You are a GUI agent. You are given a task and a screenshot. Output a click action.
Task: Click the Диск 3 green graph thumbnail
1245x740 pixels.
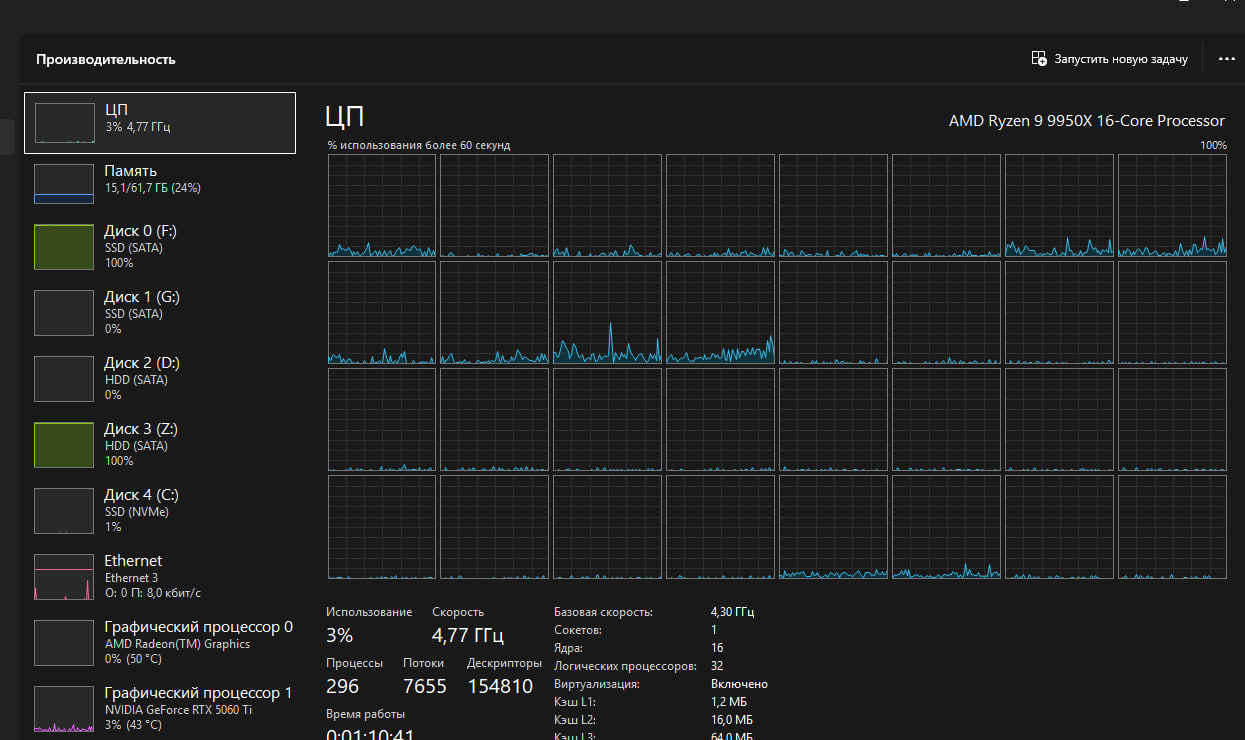coord(64,445)
